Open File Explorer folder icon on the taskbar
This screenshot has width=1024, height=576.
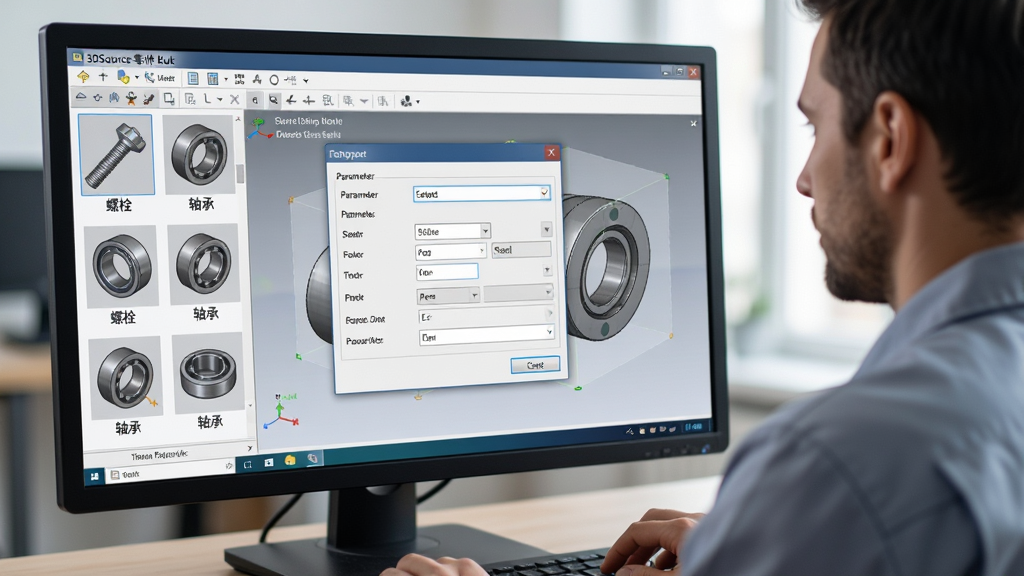(290, 460)
